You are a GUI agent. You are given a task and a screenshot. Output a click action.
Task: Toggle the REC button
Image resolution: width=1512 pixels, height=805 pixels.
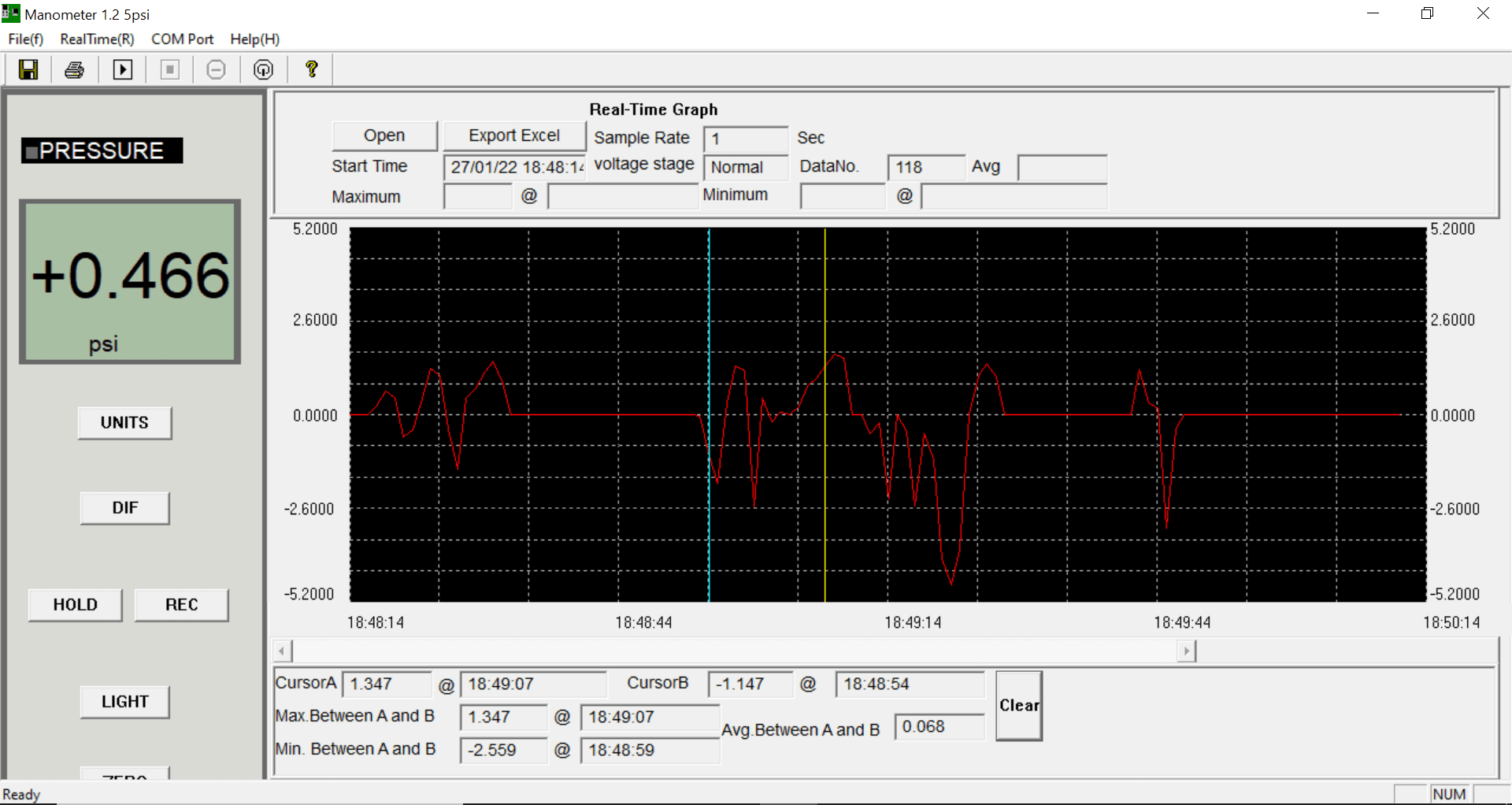coord(182,605)
